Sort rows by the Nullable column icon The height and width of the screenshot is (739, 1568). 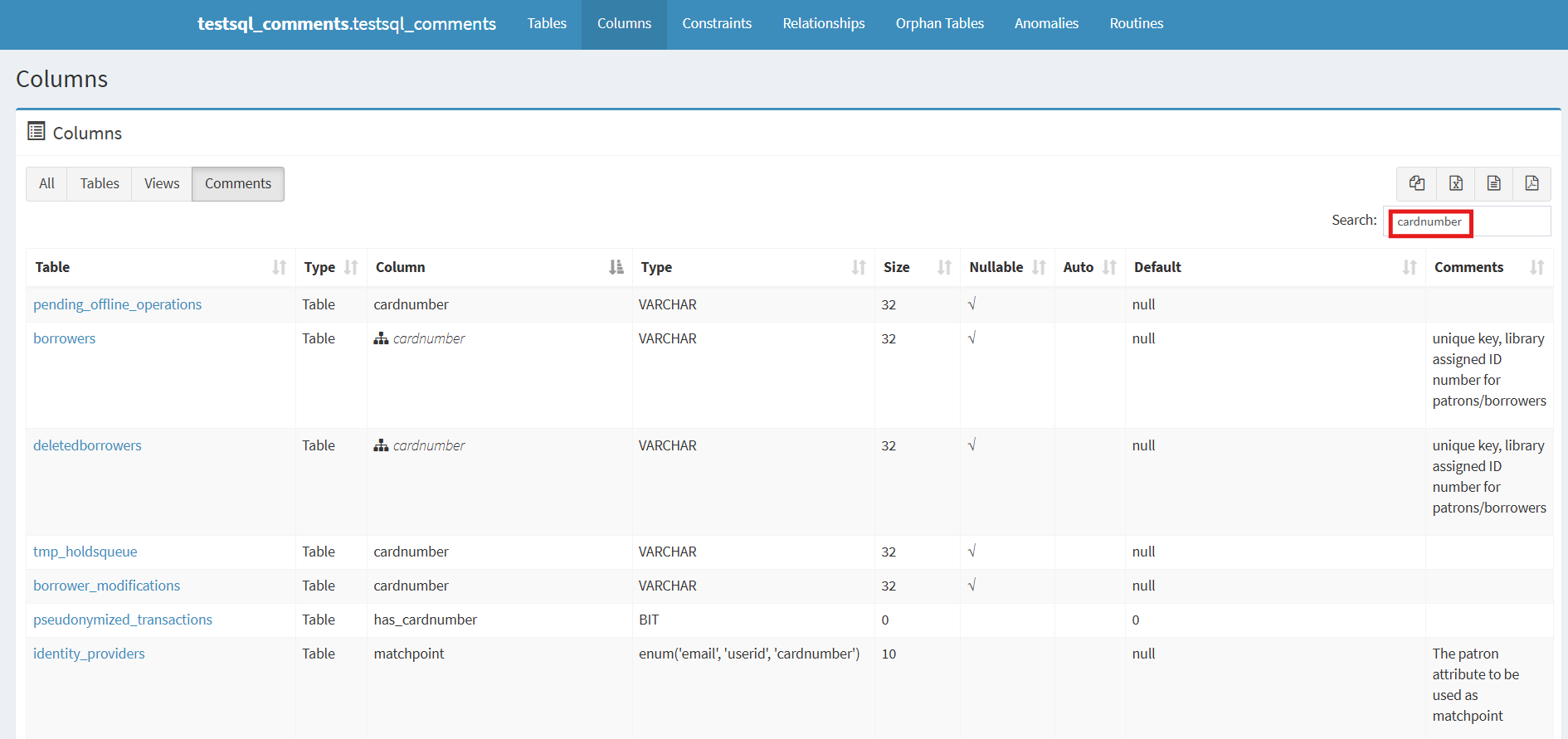1039,267
